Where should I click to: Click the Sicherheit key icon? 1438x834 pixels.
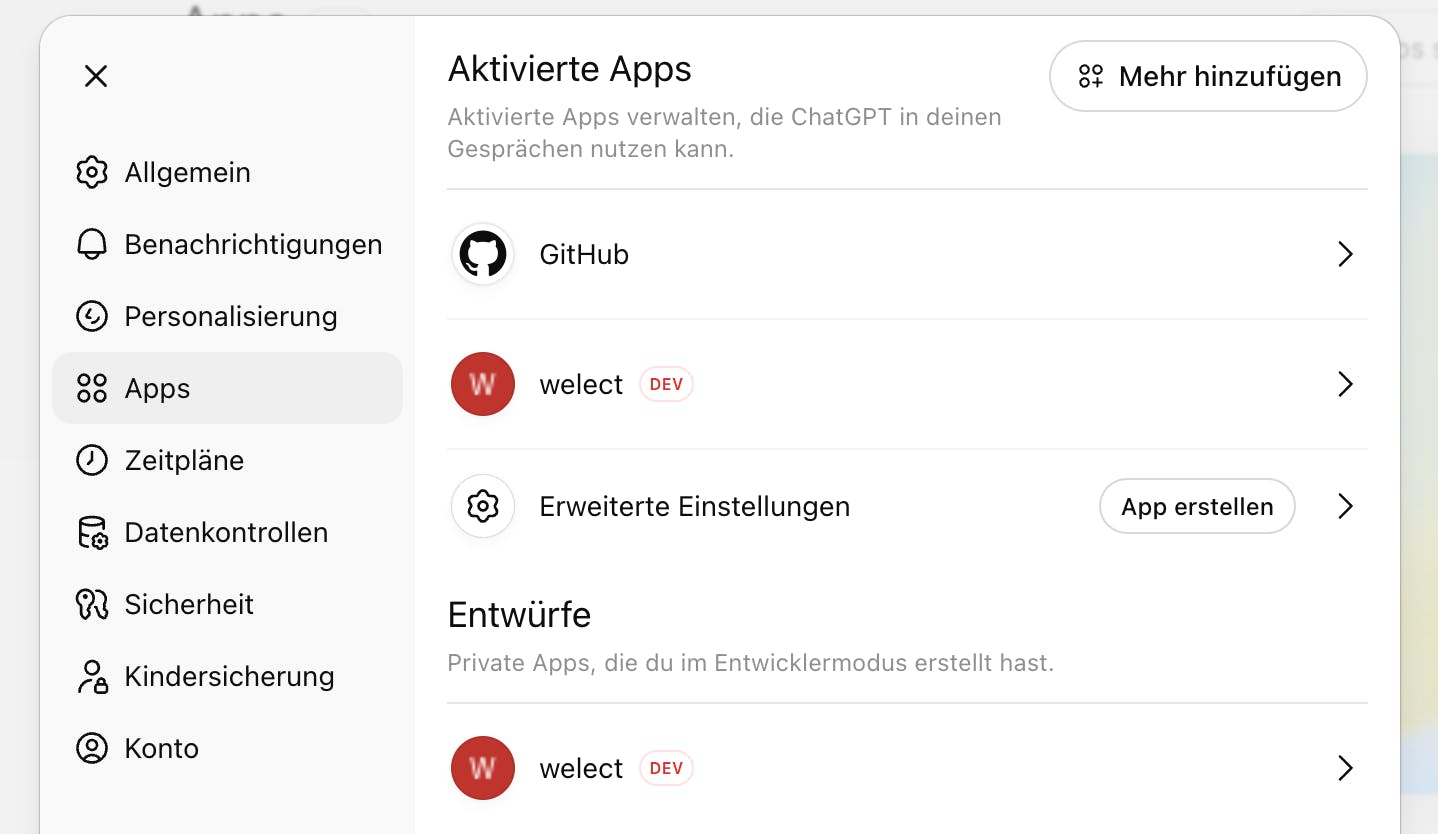(92, 604)
